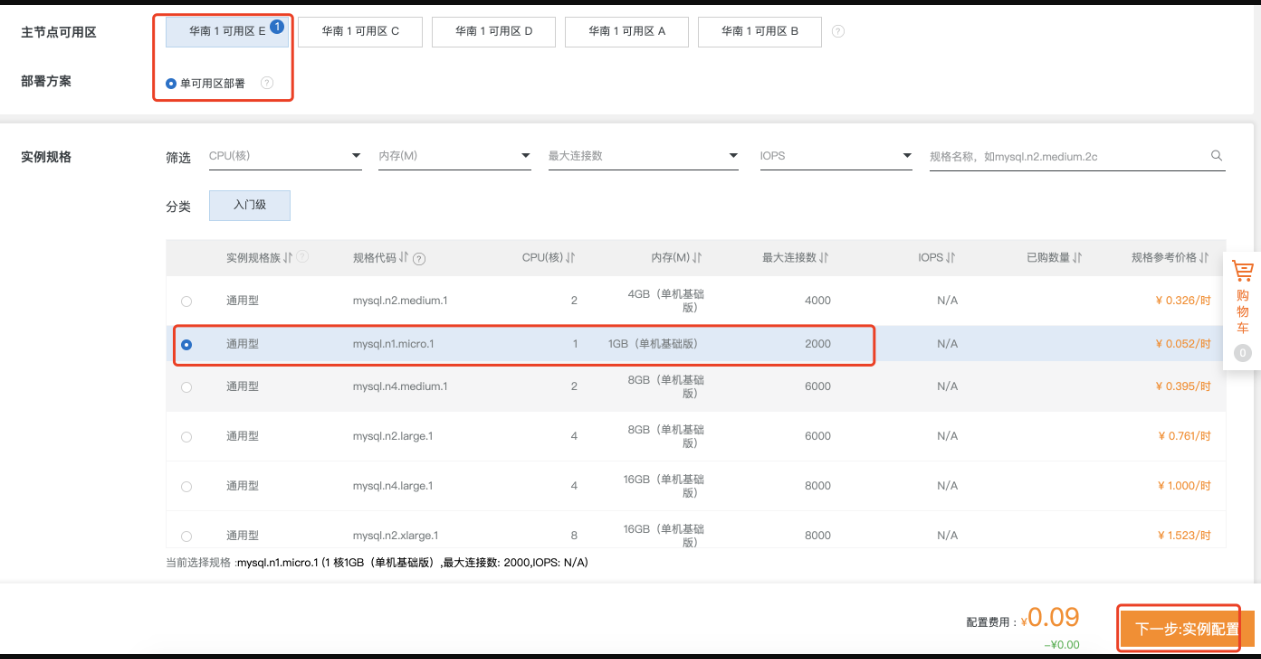This screenshot has width=1261, height=659.
Task: Choose zone 华南 1 可用区 D
Action: [x=493, y=31]
